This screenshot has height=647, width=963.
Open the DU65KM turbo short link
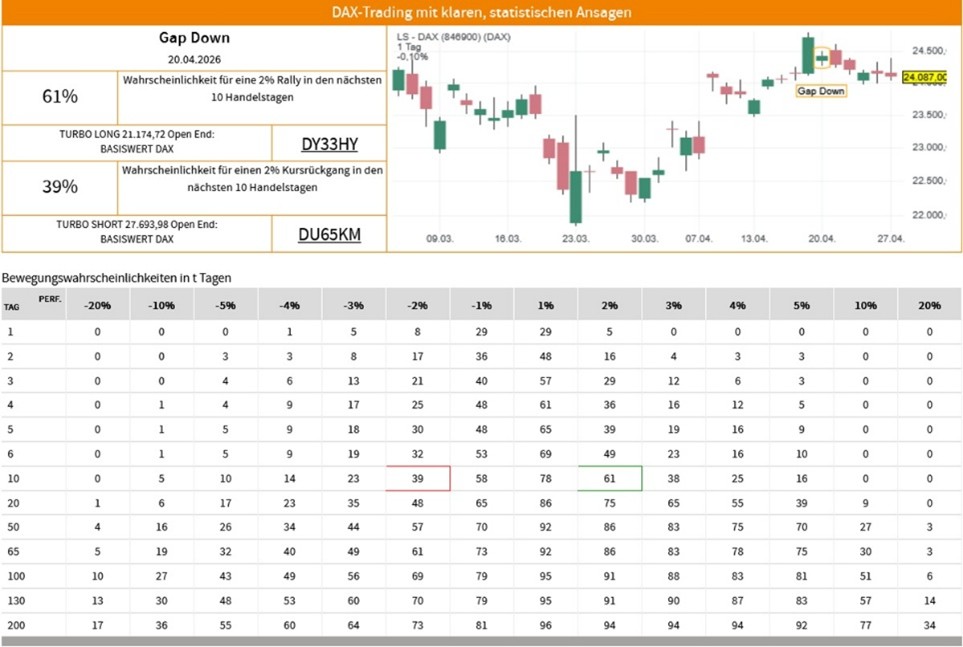(x=329, y=235)
